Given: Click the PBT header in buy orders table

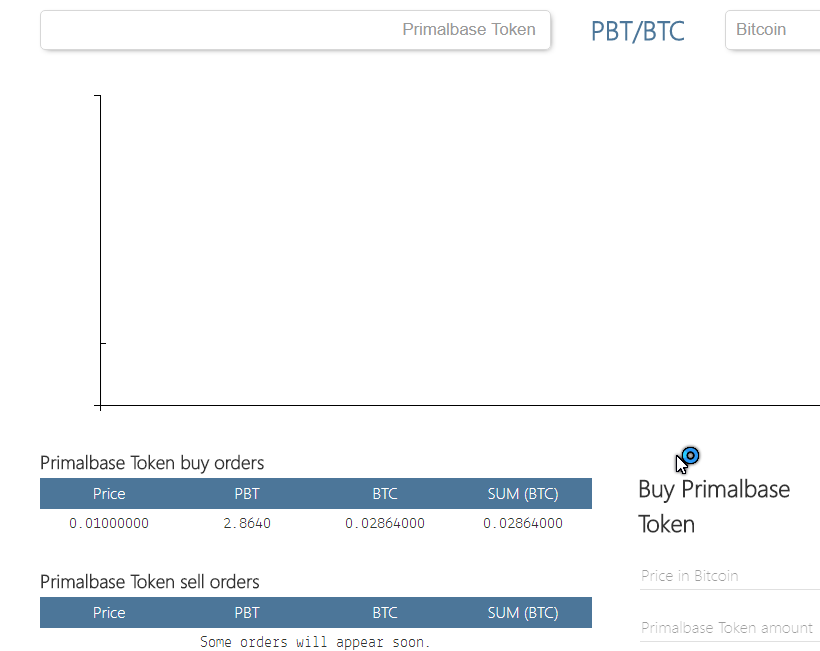Looking at the screenshot, I should (x=247, y=494).
